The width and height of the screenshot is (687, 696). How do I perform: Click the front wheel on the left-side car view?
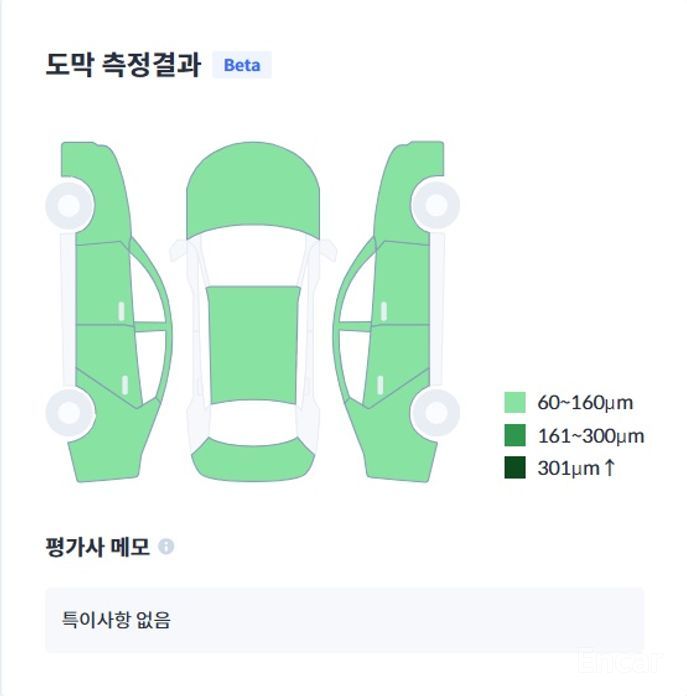point(70,207)
